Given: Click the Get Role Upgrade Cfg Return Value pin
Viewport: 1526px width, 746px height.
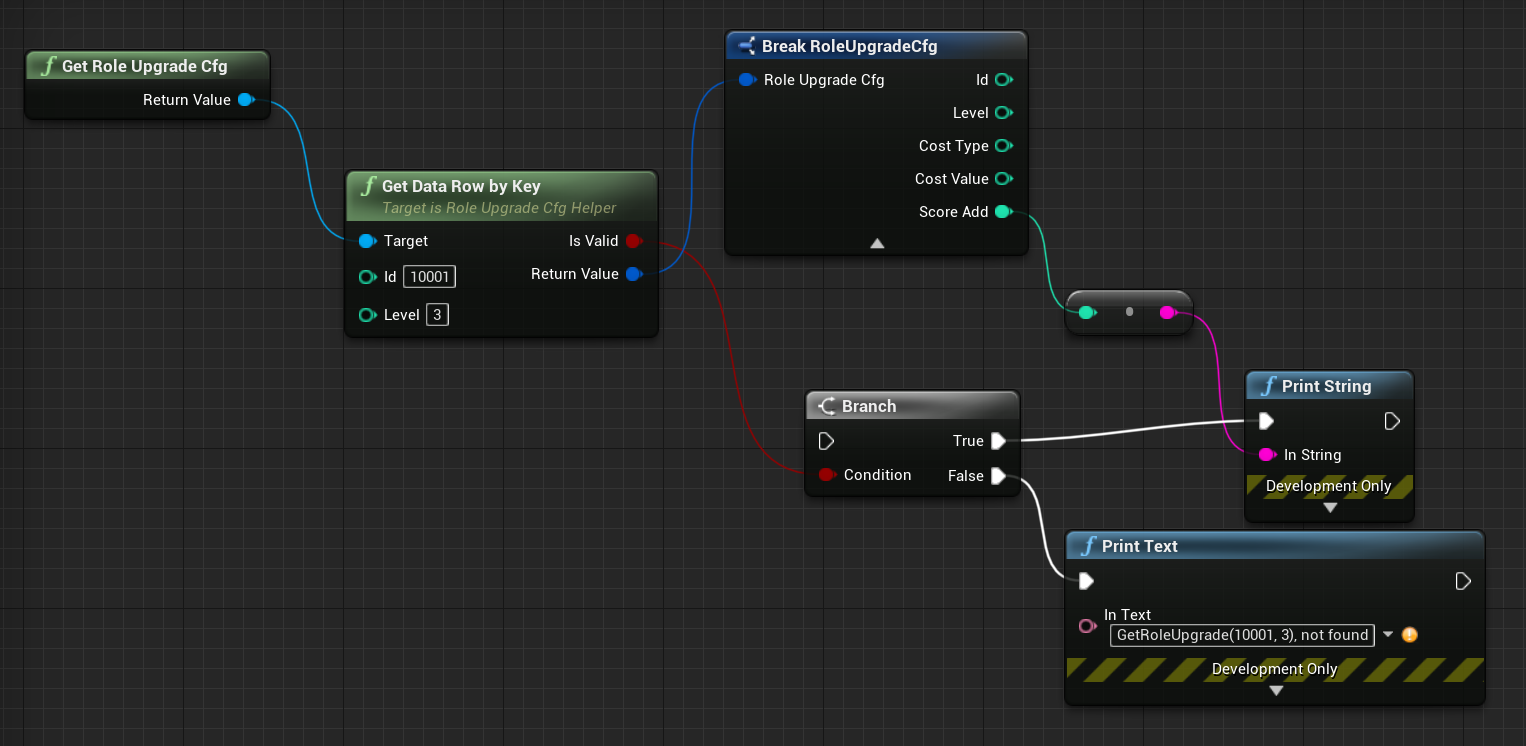Looking at the screenshot, I should [x=245, y=100].
